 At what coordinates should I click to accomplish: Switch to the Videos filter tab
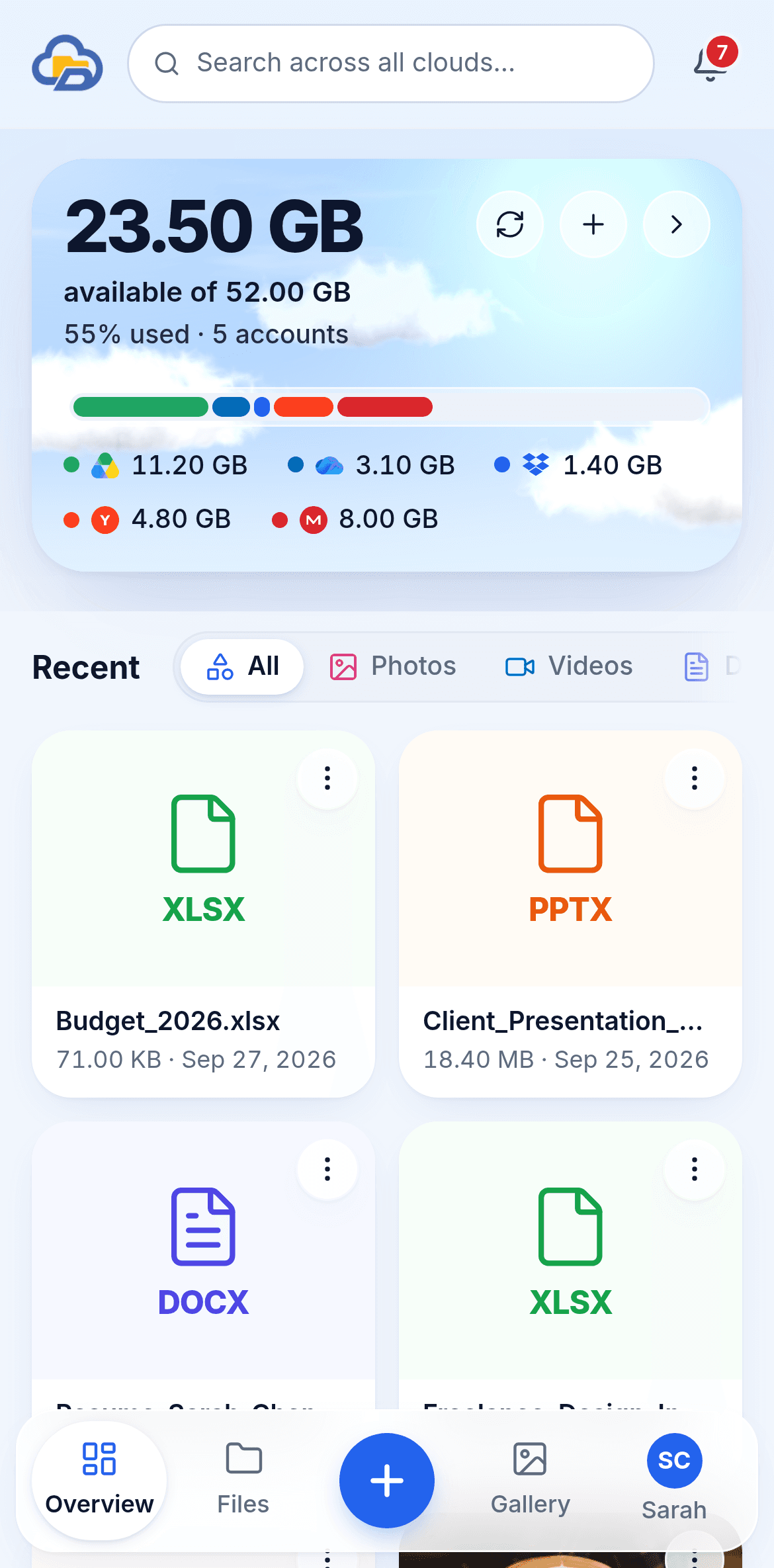[569, 666]
